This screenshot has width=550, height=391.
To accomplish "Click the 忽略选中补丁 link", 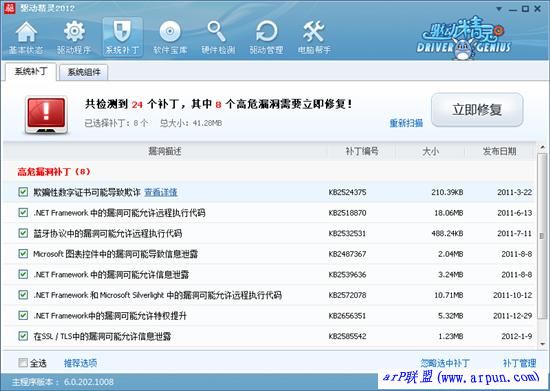I will [x=445, y=363].
